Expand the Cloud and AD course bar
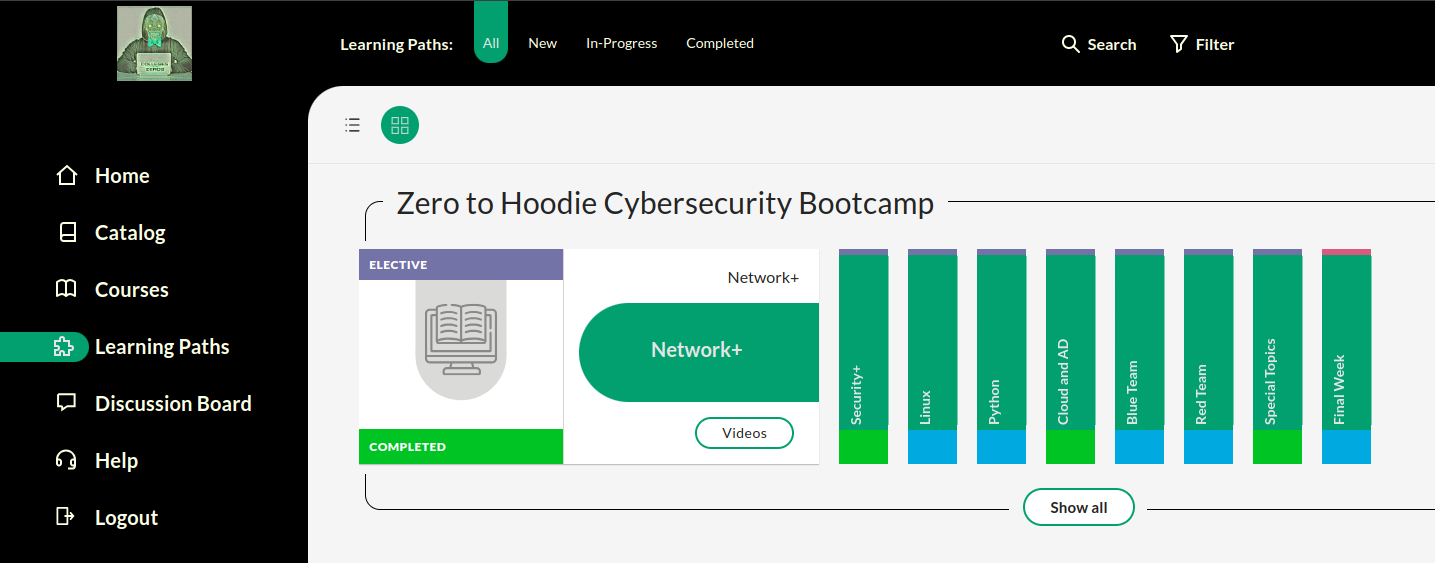Viewport: 1435px width, 563px height. [1071, 356]
